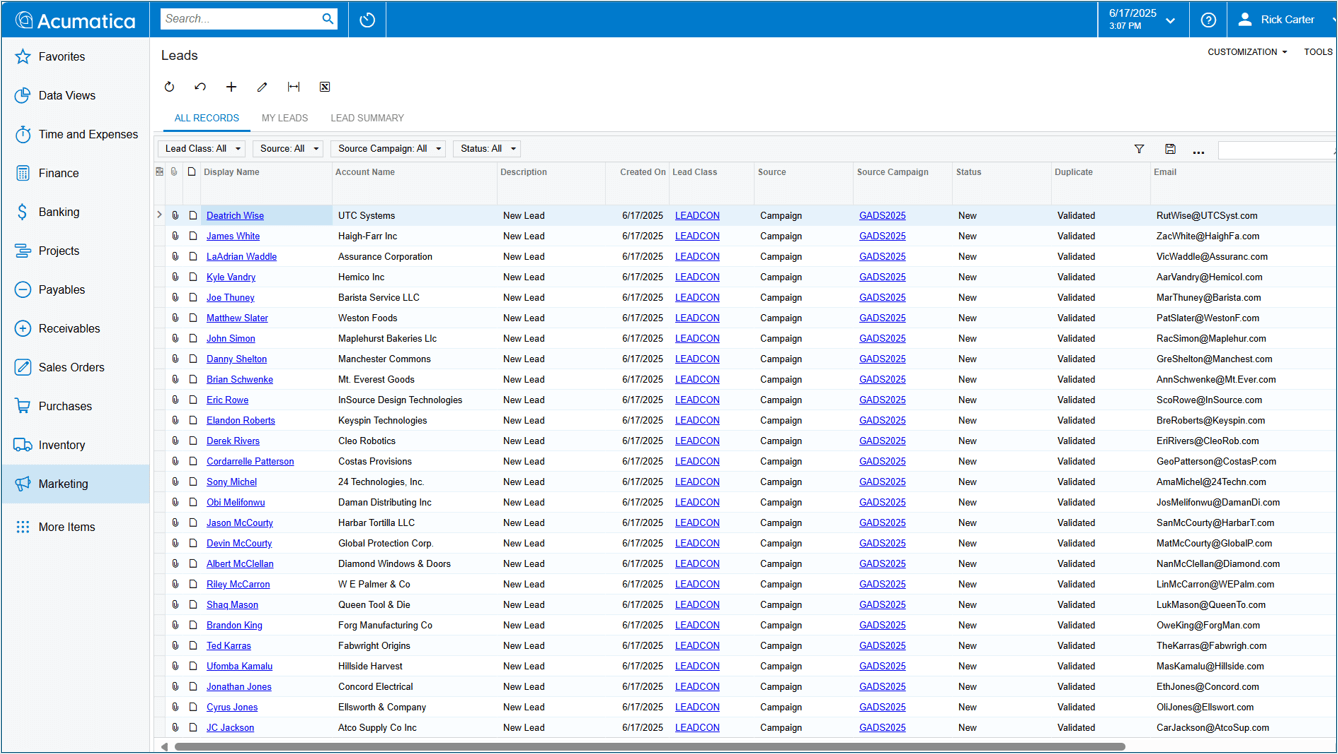Open the grid filter funnel icon
1338x754 pixels.
(1139, 149)
